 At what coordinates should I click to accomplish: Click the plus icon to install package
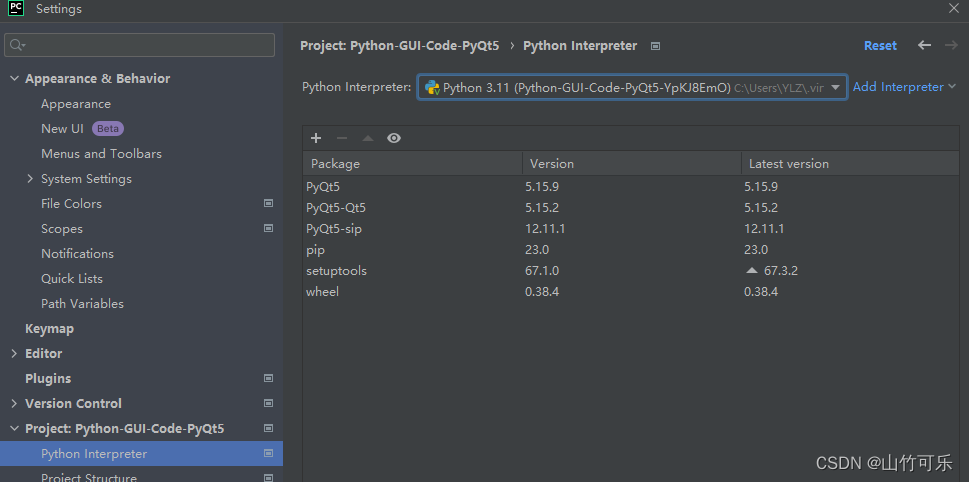pyautogui.click(x=316, y=138)
